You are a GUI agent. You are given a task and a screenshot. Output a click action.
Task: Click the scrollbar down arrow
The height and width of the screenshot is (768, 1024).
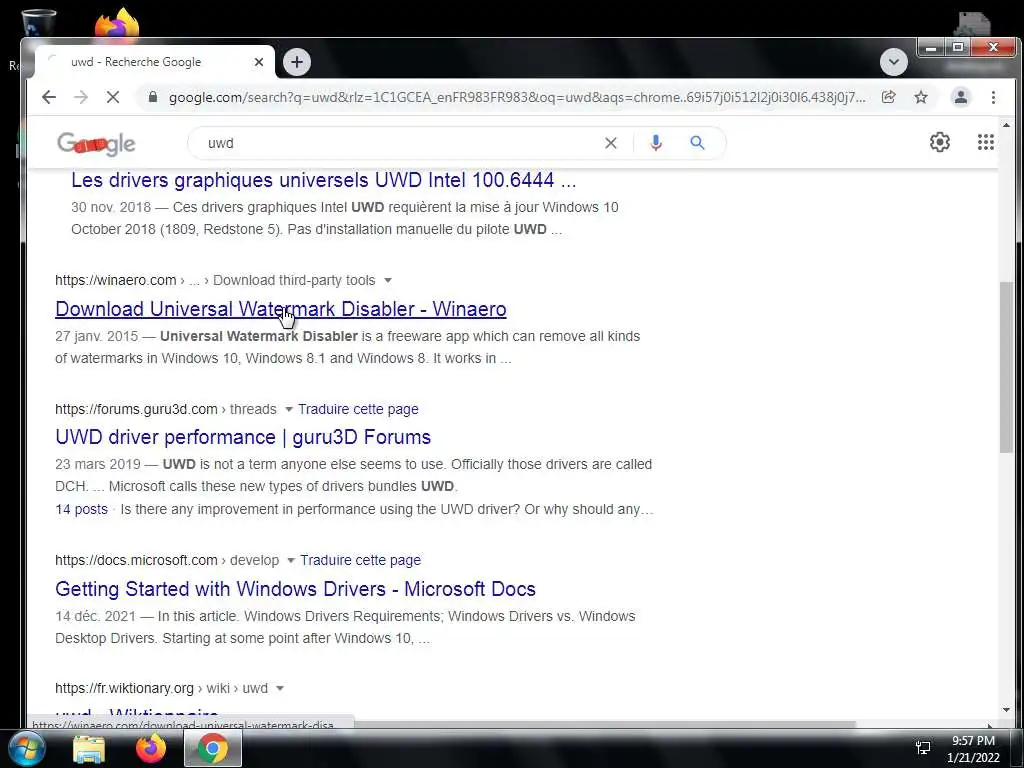(1006, 710)
